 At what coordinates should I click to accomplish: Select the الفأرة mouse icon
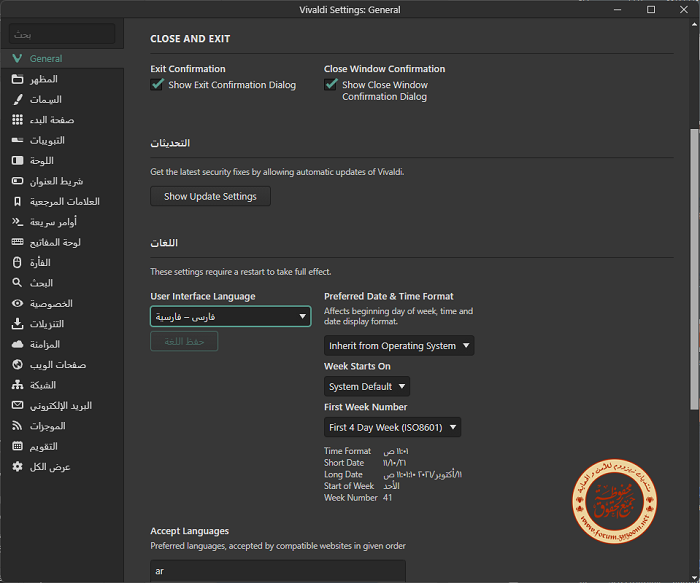[x=17, y=262]
